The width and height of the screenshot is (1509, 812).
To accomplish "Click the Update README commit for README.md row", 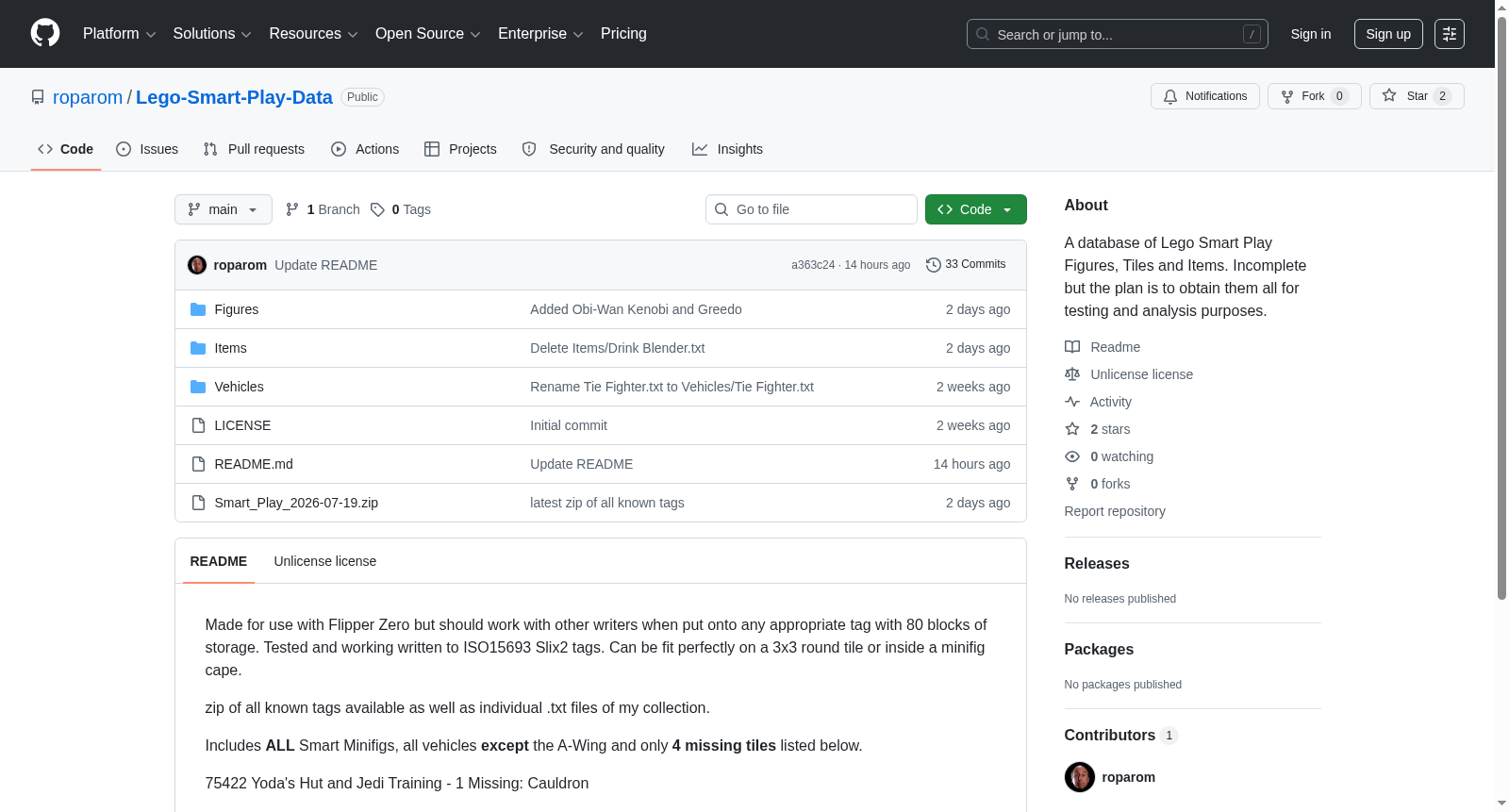I will [581, 464].
